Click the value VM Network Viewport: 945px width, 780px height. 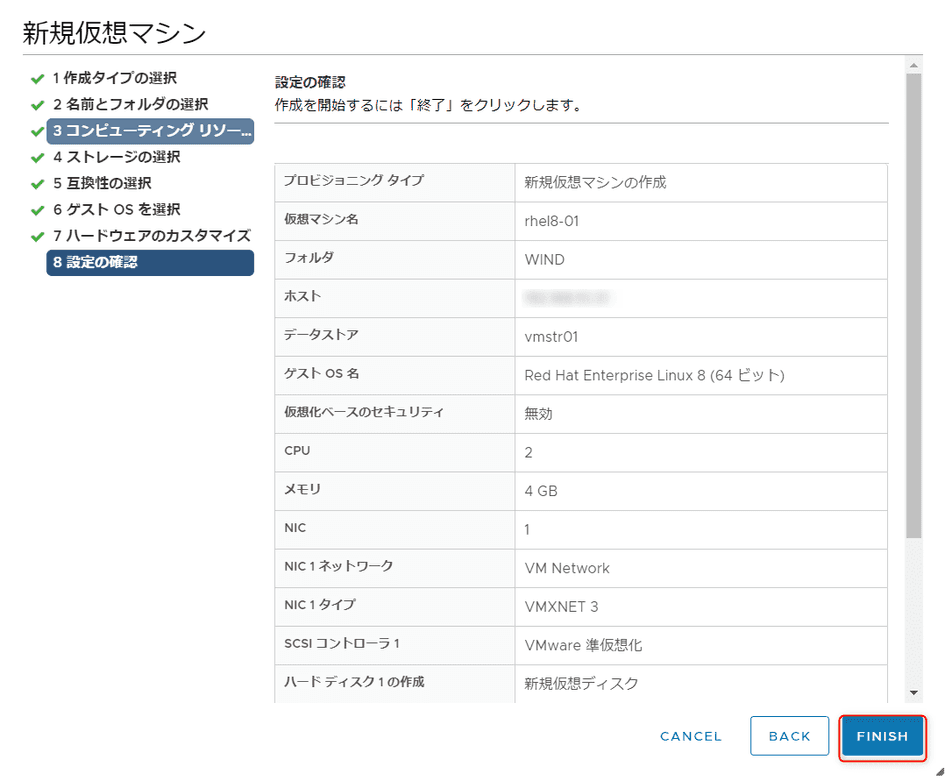tap(567, 568)
